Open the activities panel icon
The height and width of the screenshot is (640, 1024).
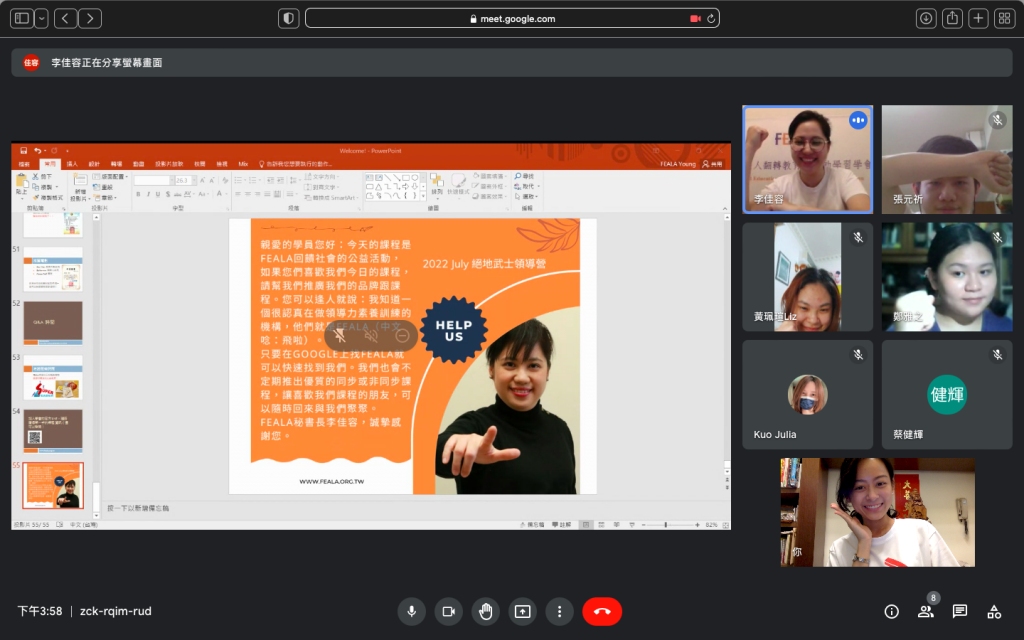pos(994,611)
